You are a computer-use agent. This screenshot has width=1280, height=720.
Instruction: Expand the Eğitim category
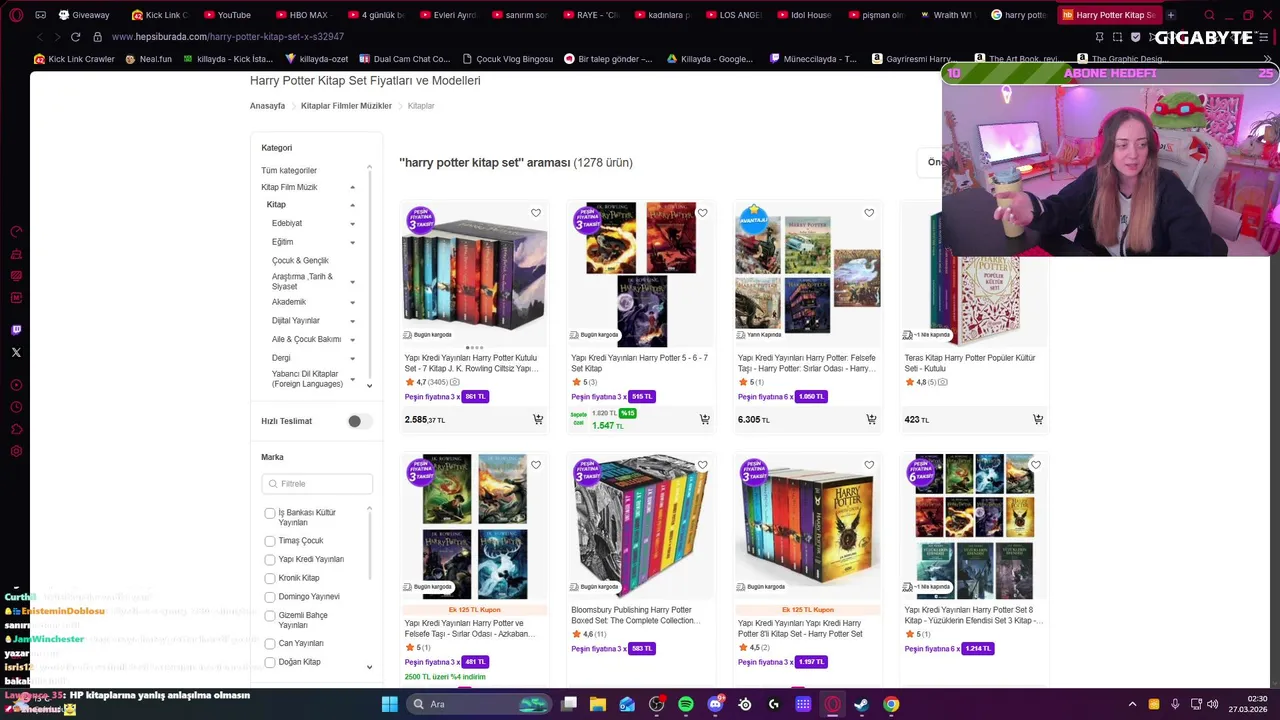click(352, 242)
